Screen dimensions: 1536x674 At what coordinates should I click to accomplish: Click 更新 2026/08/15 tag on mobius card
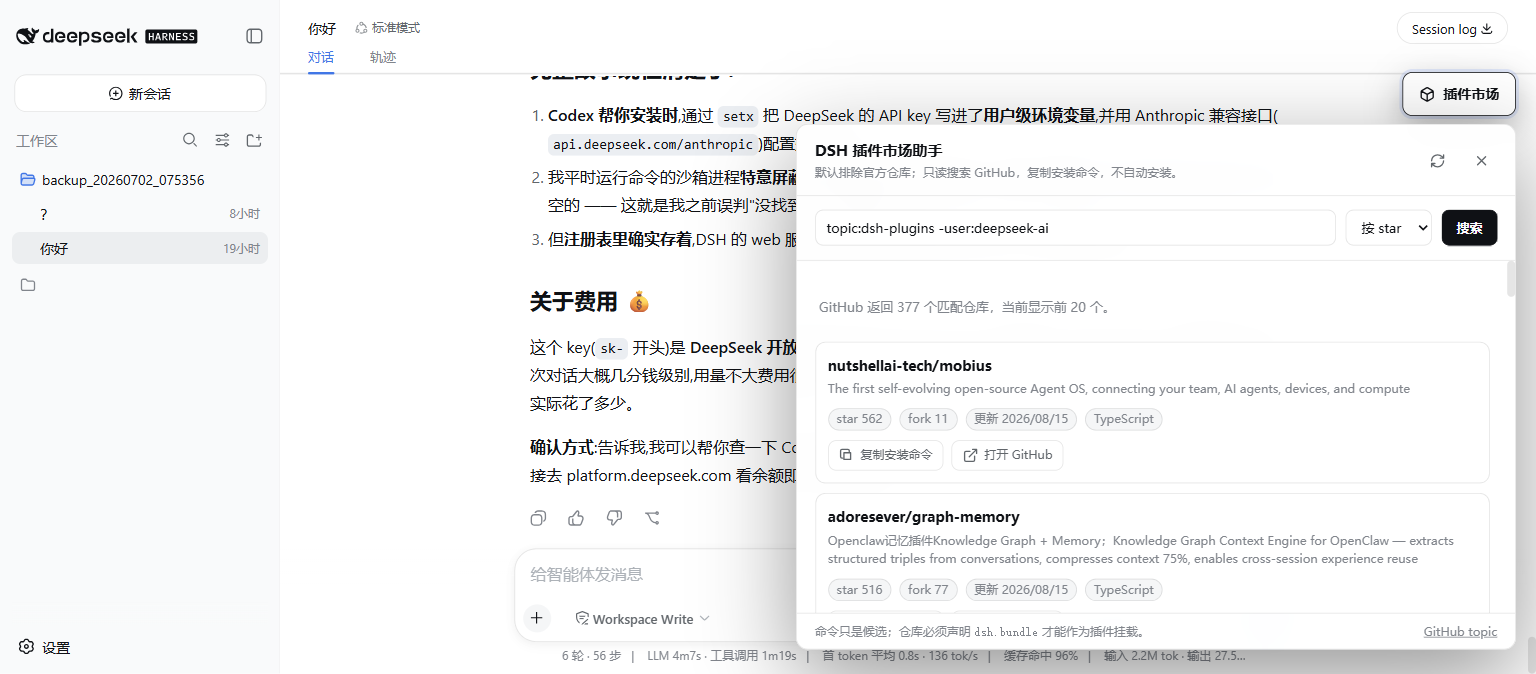(x=1021, y=419)
